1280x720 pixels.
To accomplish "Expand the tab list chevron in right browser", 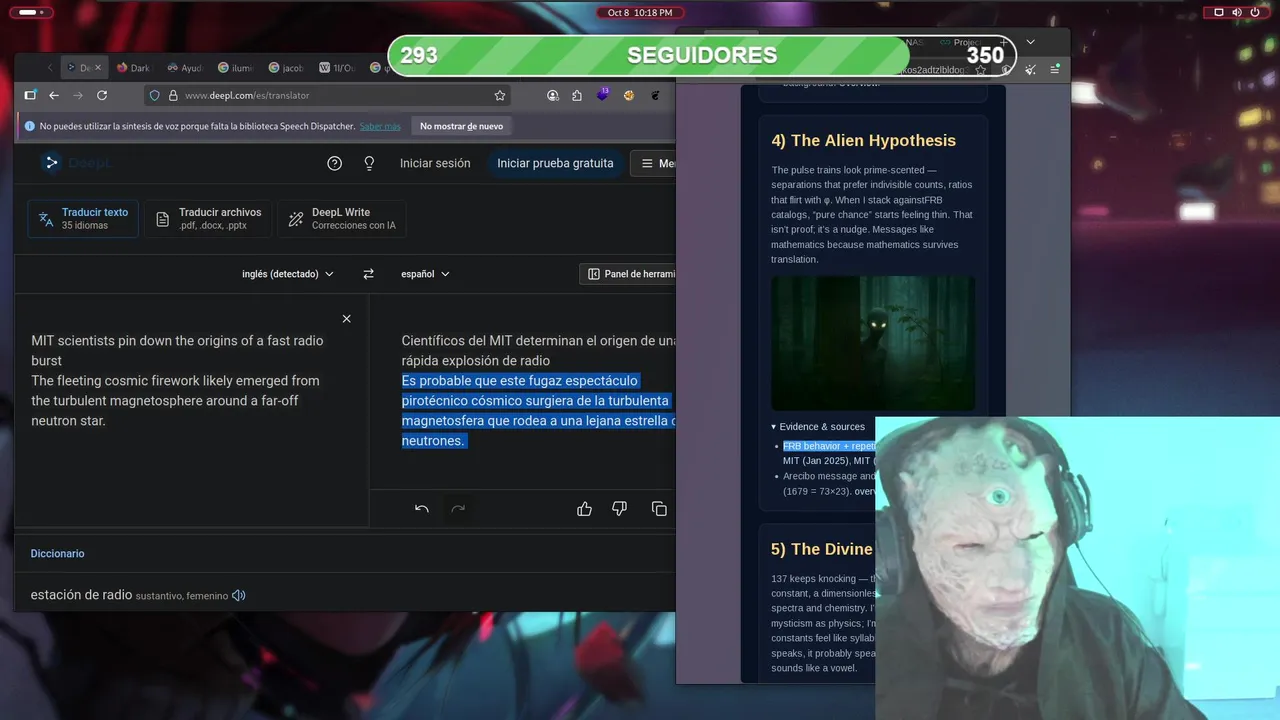I will point(1031,42).
